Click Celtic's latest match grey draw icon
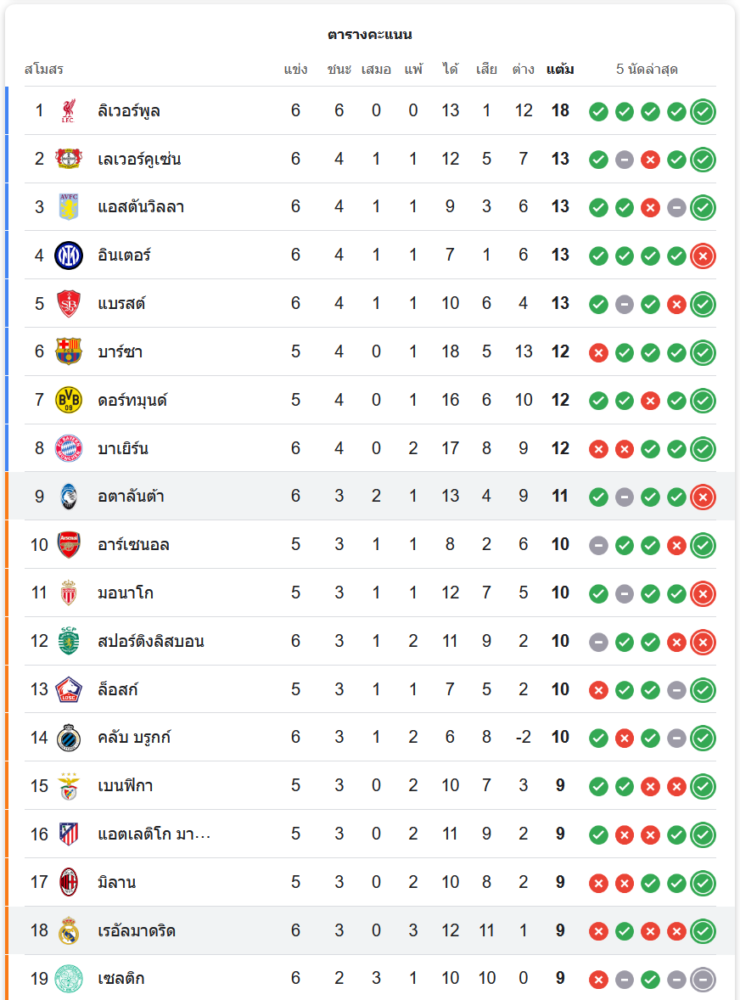Image resolution: width=740 pixels, height=1000 pixels. coord(703,979)
